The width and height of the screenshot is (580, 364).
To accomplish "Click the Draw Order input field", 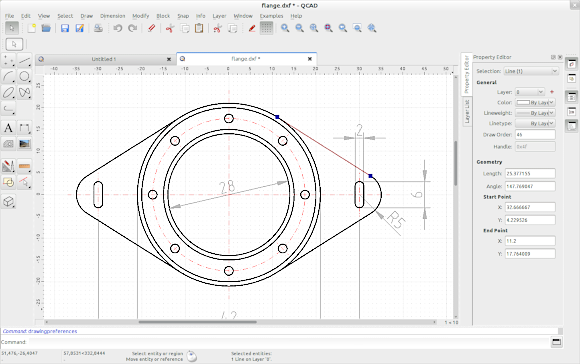I will click(535, 135).
